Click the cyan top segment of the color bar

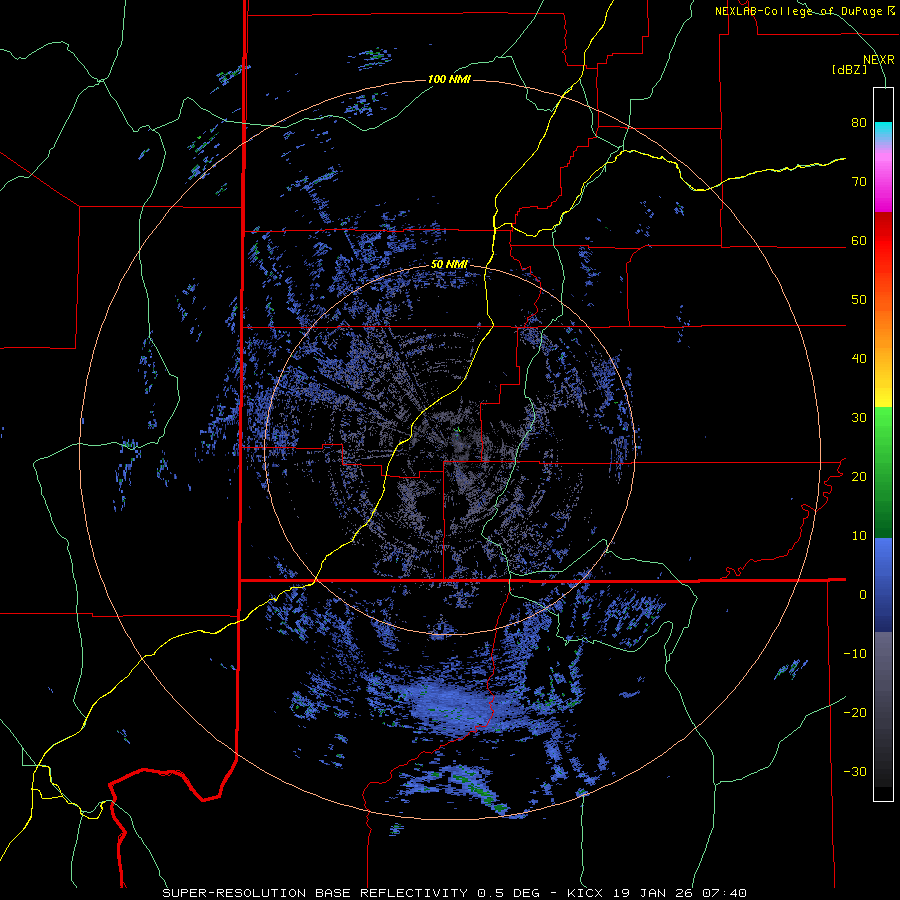883,132
